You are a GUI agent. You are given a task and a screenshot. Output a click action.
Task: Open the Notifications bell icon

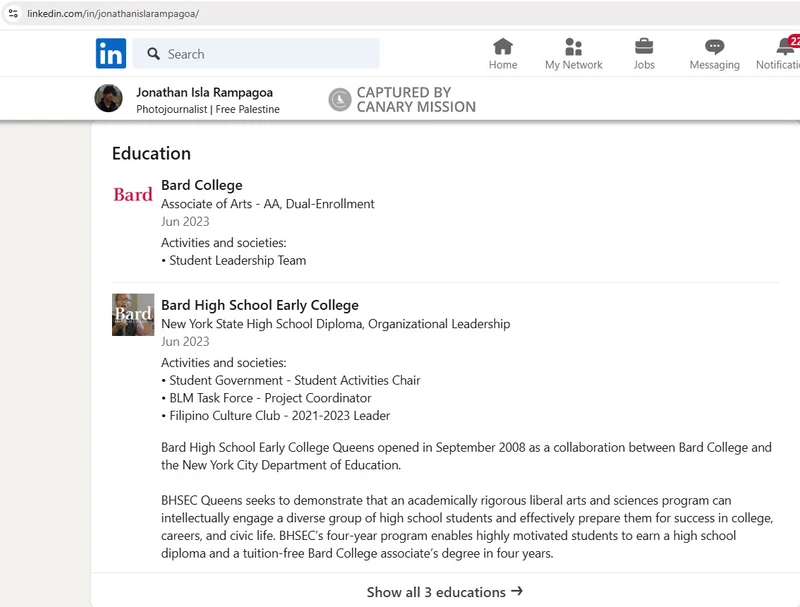click(x=786, y=47)
